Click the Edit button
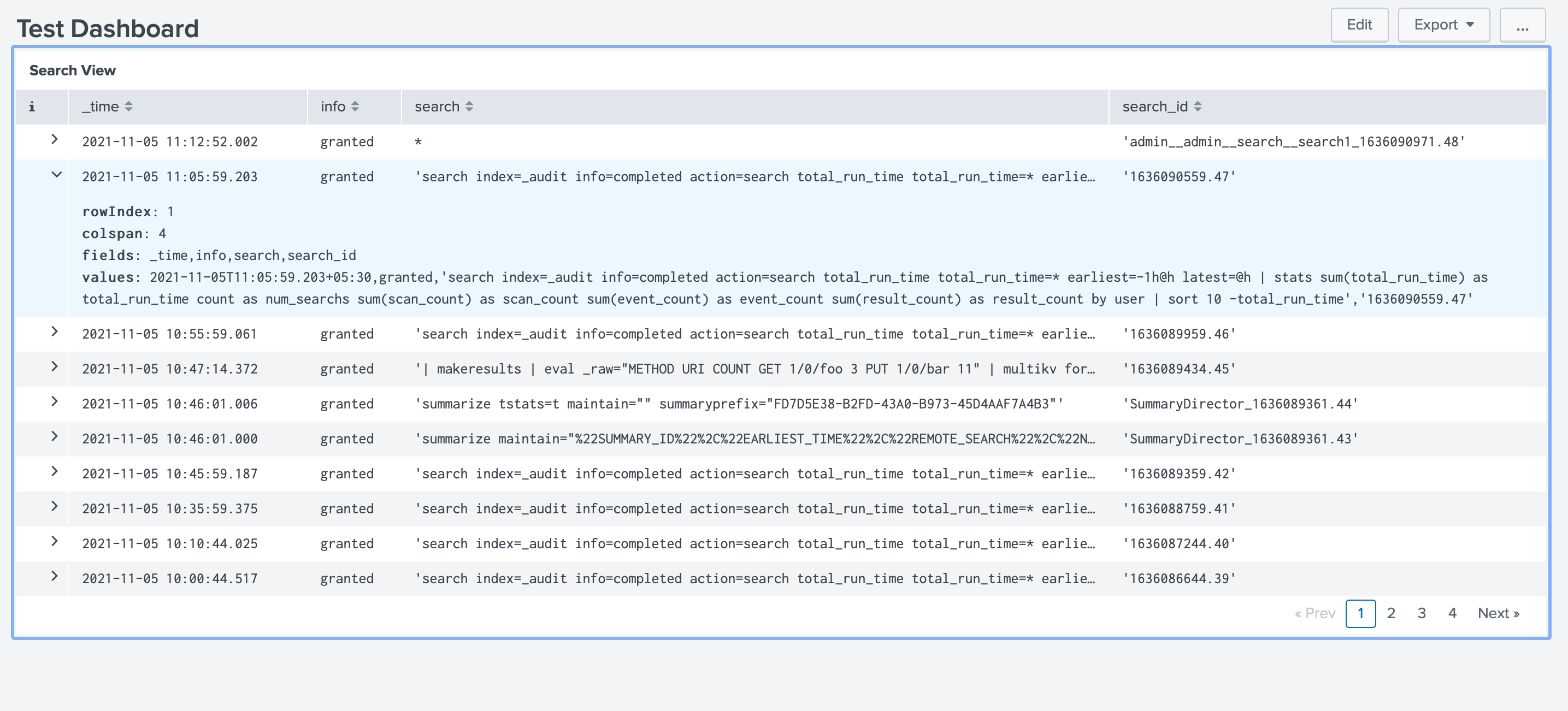The width and height of the screenshot is (1568, 711). 1360,25
